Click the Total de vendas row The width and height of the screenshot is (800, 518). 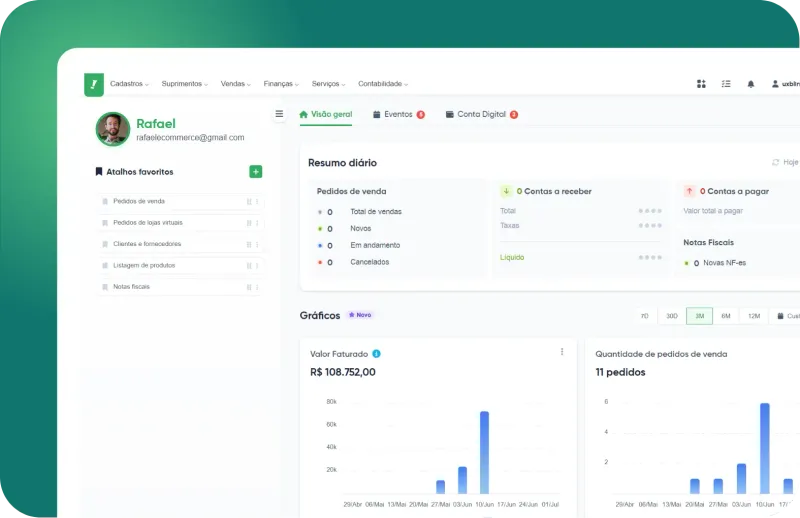[x=360, y=212]
